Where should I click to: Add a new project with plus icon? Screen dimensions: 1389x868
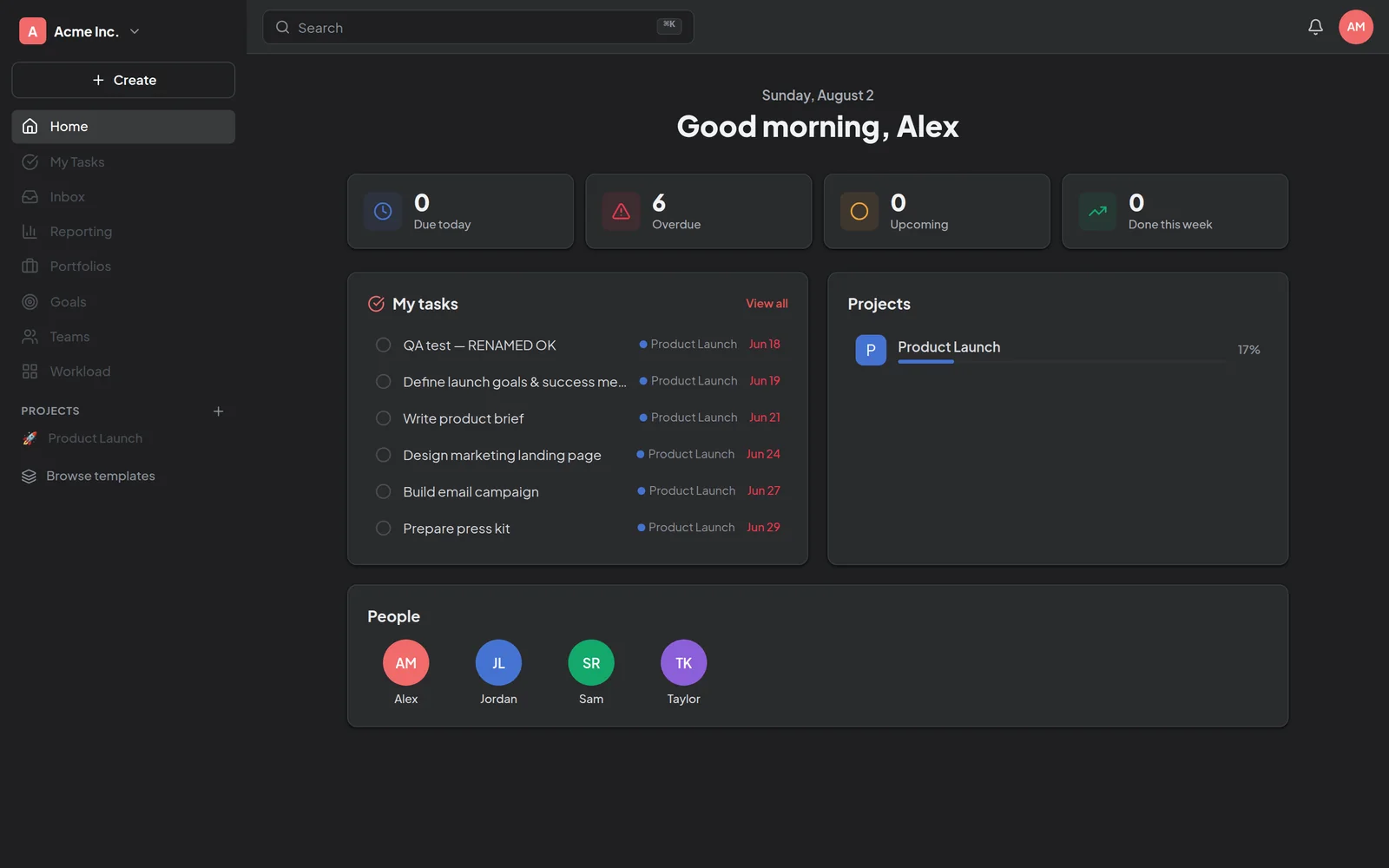tap(219, 411)
